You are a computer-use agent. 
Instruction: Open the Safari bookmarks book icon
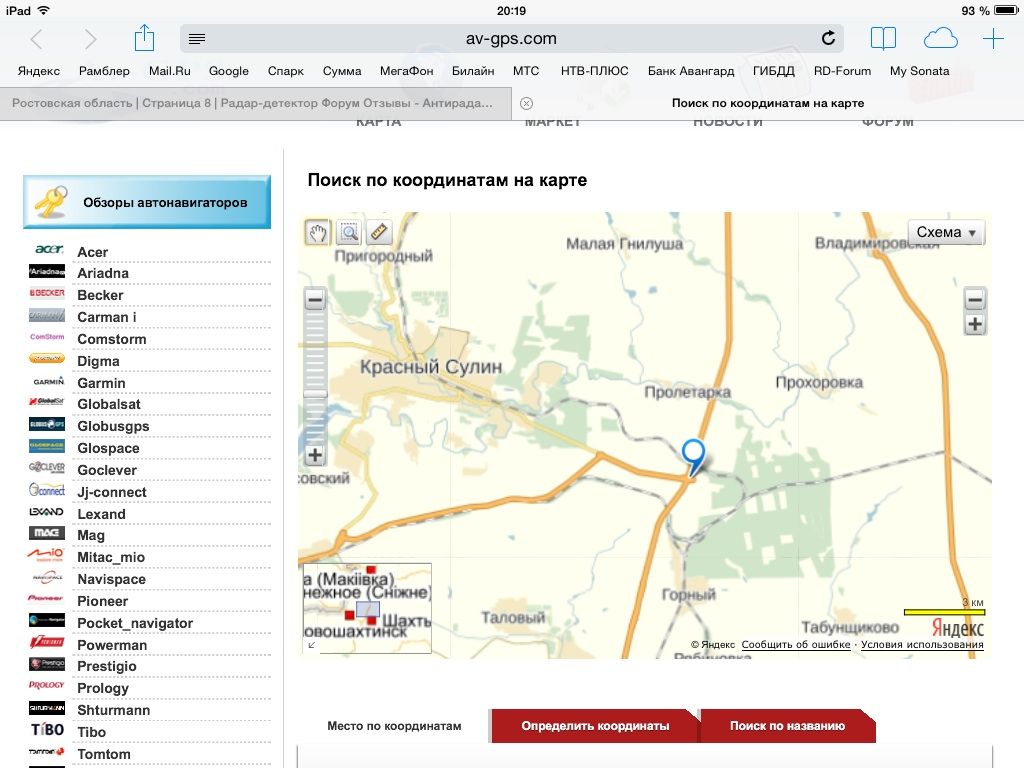pos(883,39)
